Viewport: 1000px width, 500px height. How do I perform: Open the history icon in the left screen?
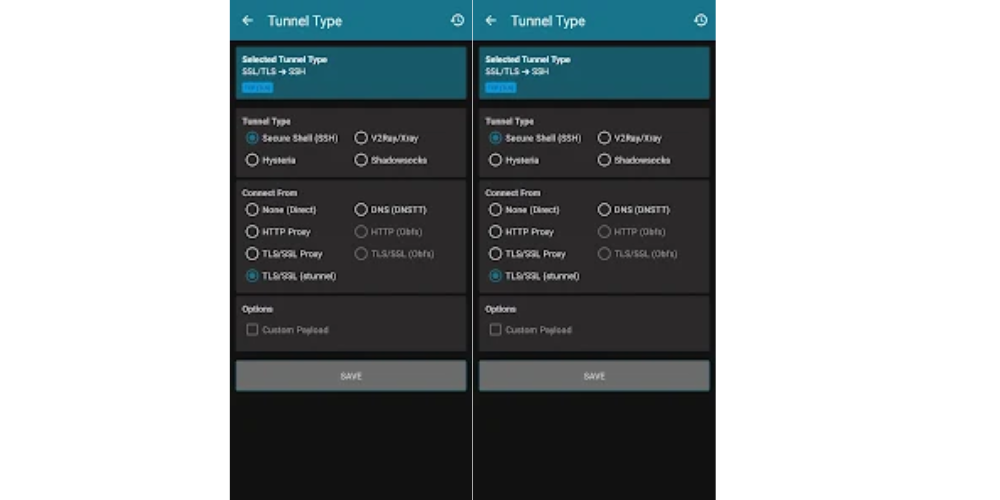[x=457, y=21]
